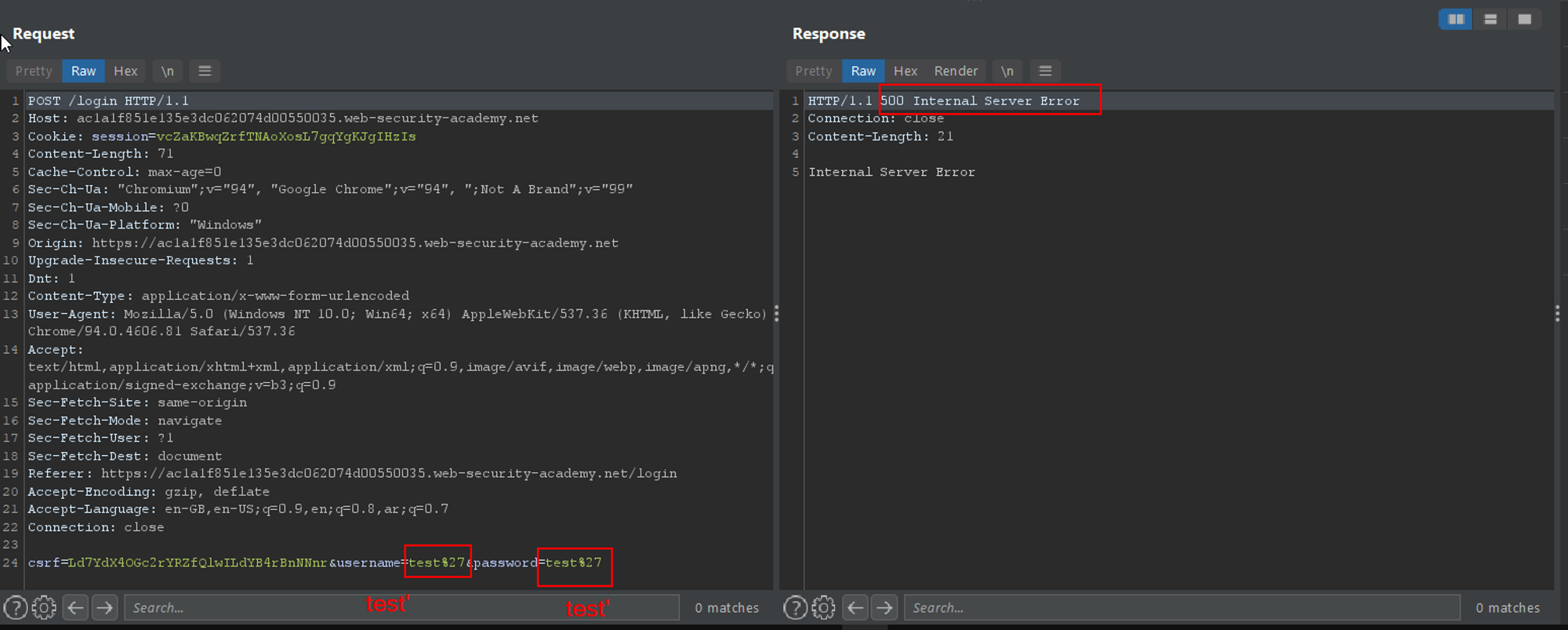Open the Response Render tab
The image size is (1568, 630).
click(956, 71)
